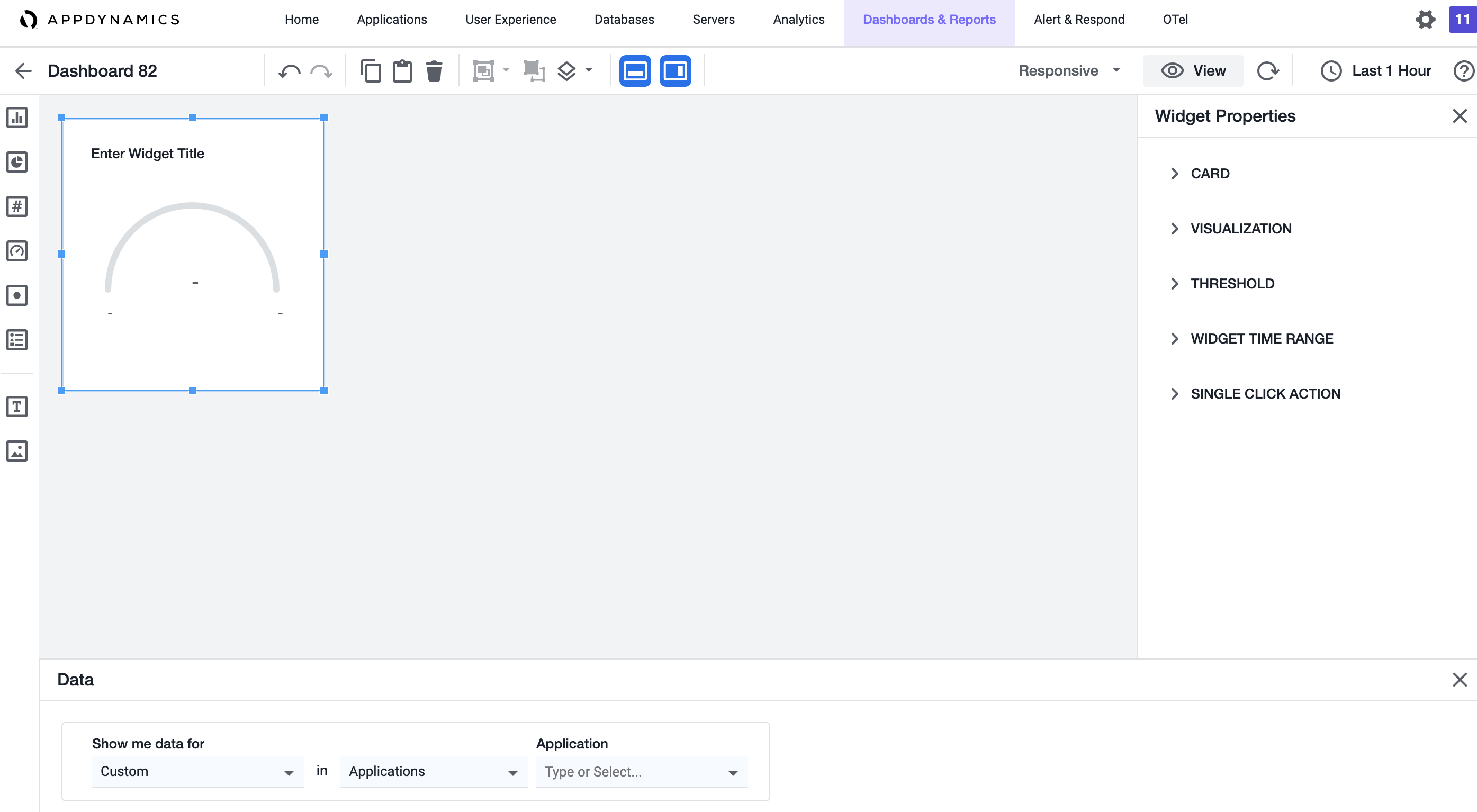
Task: Open the Custom data type dropdown
Action: (197, 772)
